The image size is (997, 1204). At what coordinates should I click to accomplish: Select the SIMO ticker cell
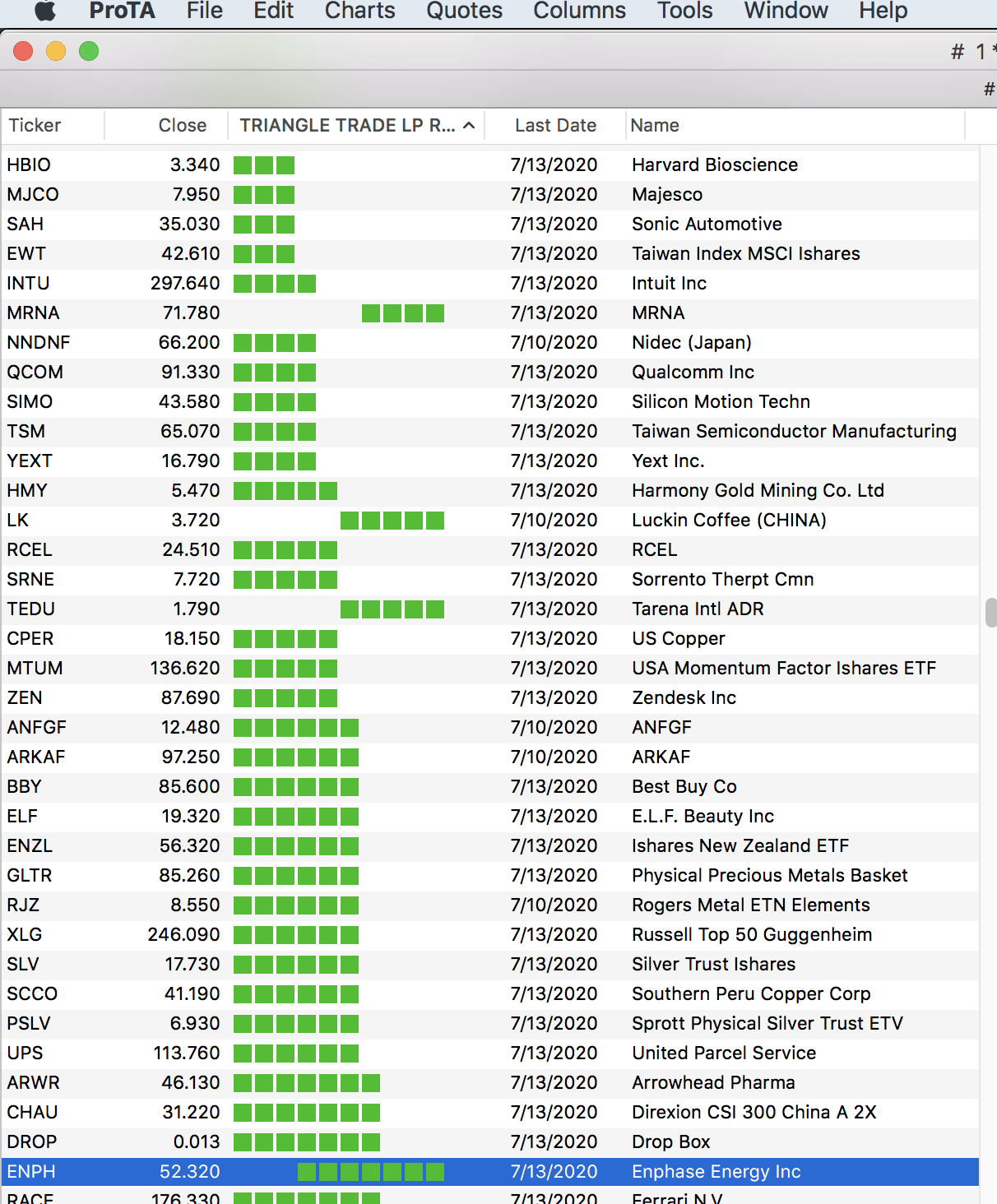[x=30, y=401]
